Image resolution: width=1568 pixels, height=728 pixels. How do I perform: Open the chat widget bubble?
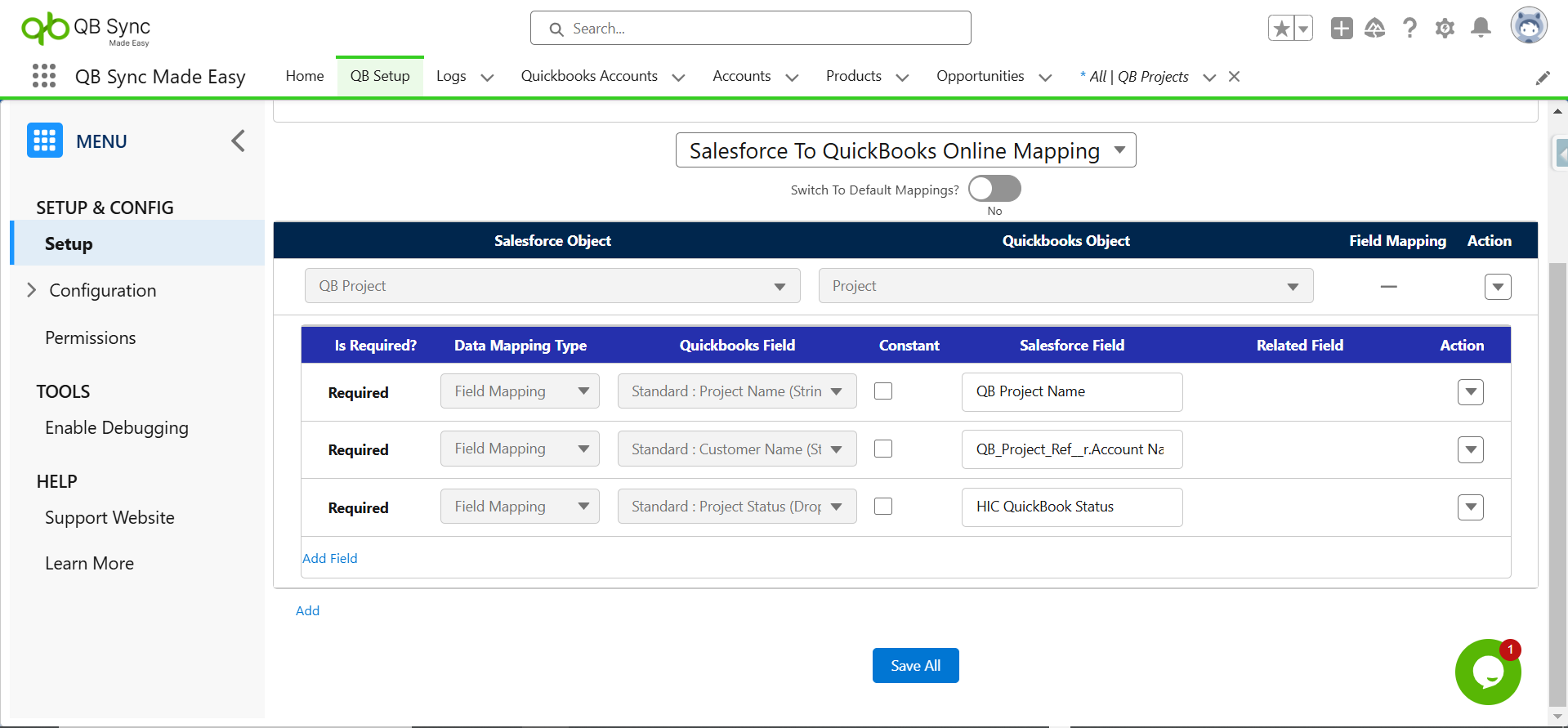pos(1488,672)
